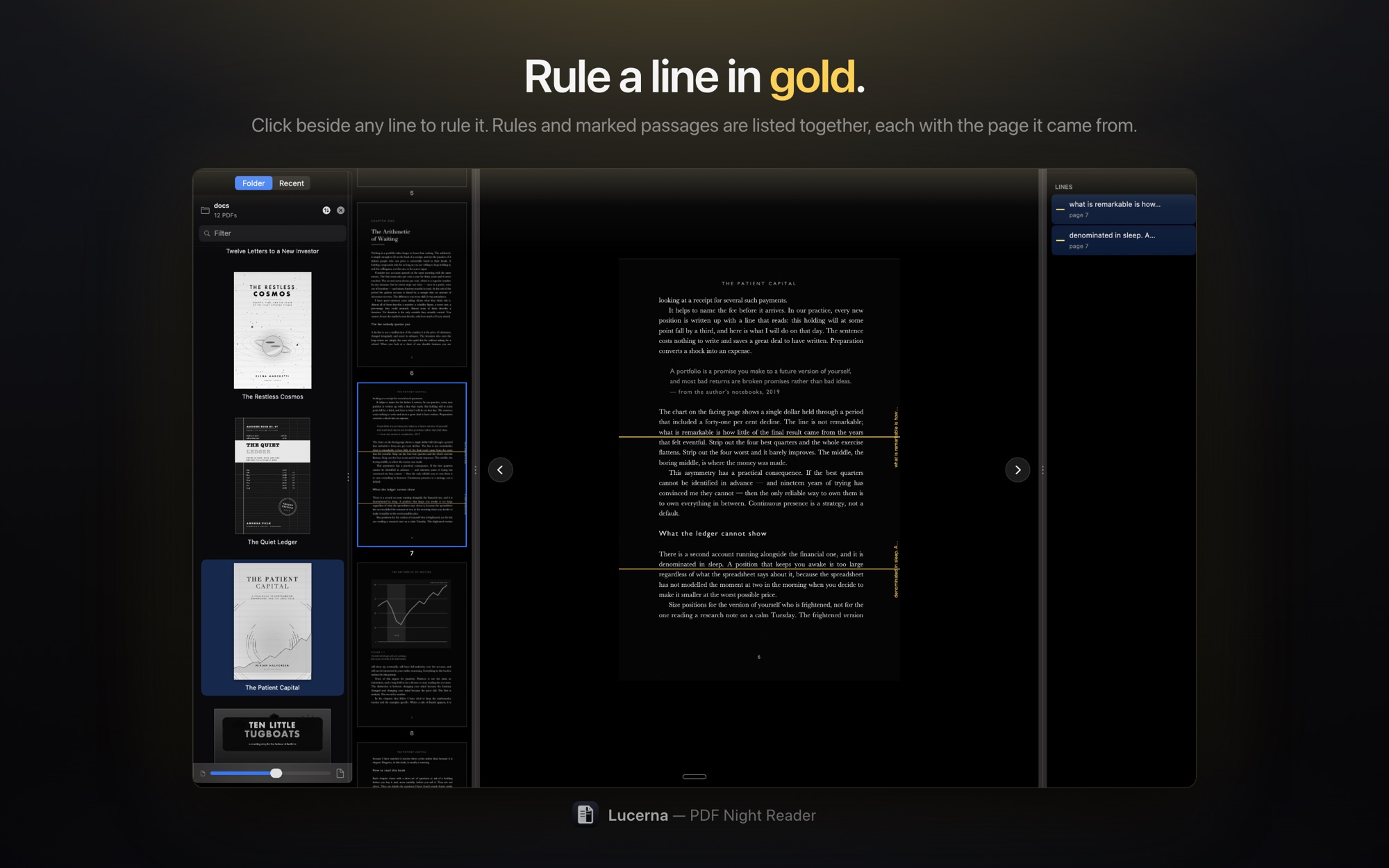
Task: Click the docs folder icon
Action: coord(205,210)
